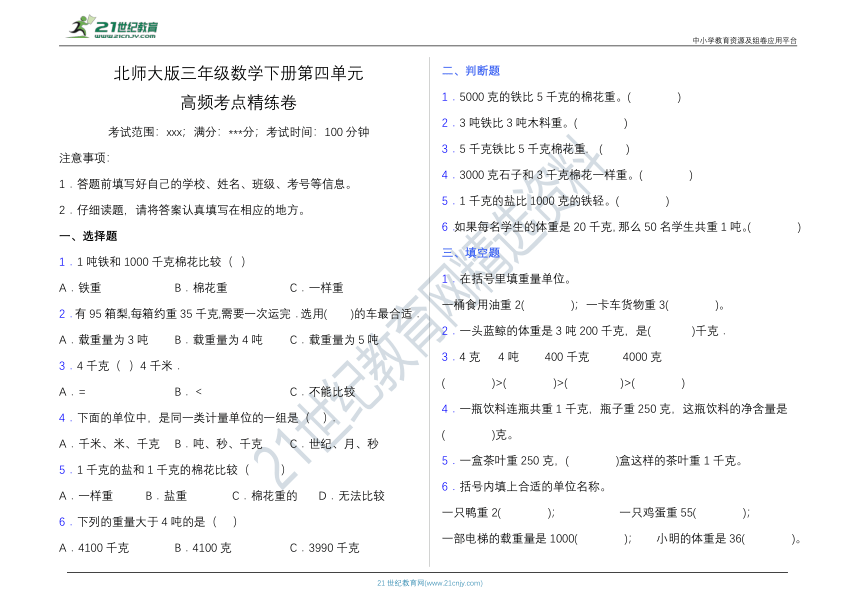Choose option B．棉花重
This screenshot has height=607, width=860.
[x=201, y=287]
